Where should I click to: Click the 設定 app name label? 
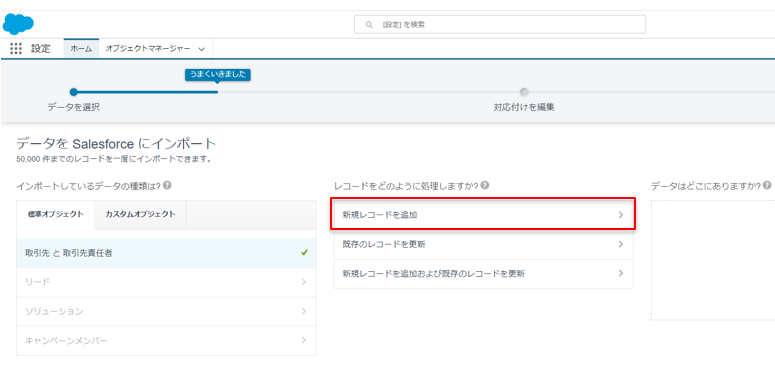coord(41,48)
